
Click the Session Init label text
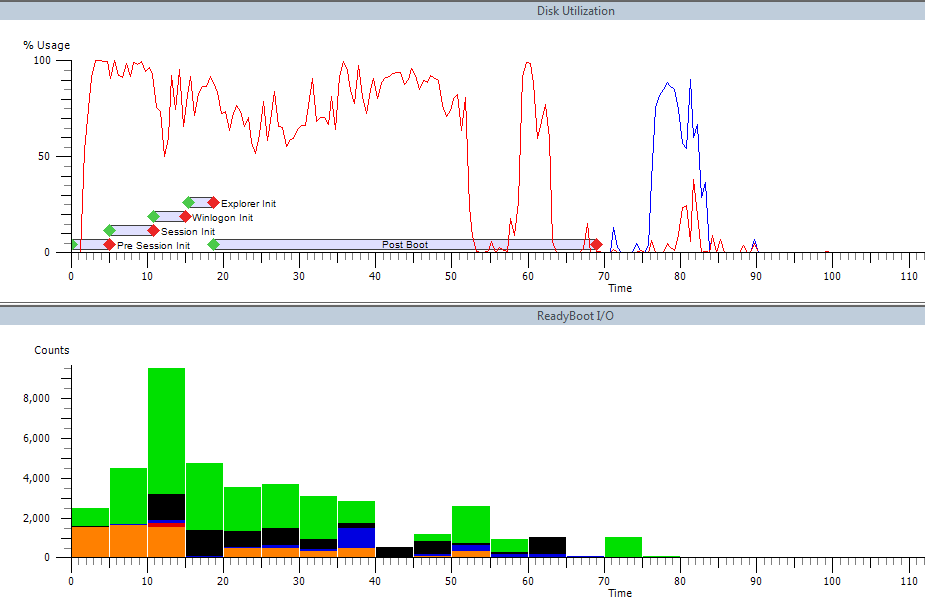[x=188, y=232]
